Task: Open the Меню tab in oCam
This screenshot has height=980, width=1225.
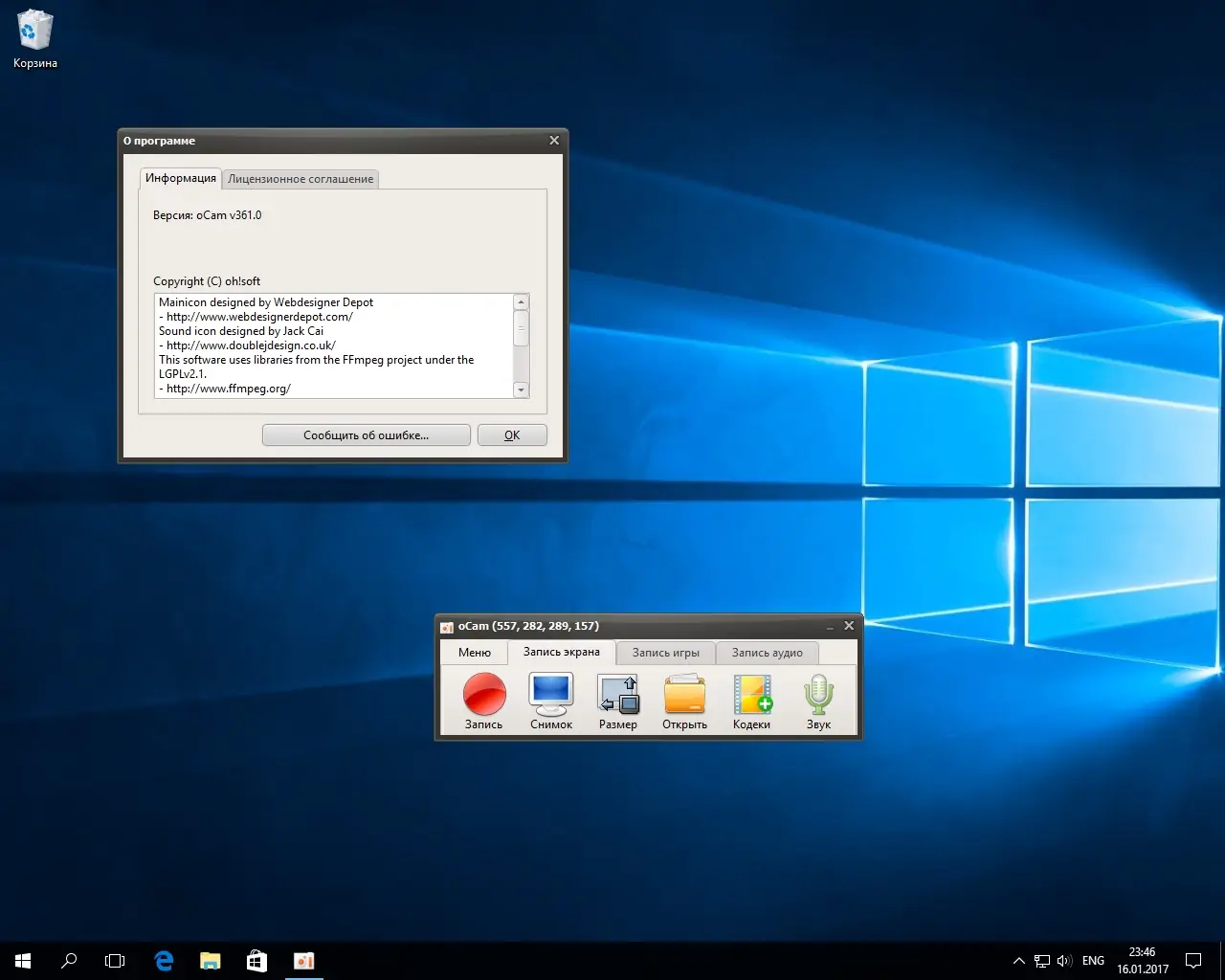Action: tap(475, 653)
